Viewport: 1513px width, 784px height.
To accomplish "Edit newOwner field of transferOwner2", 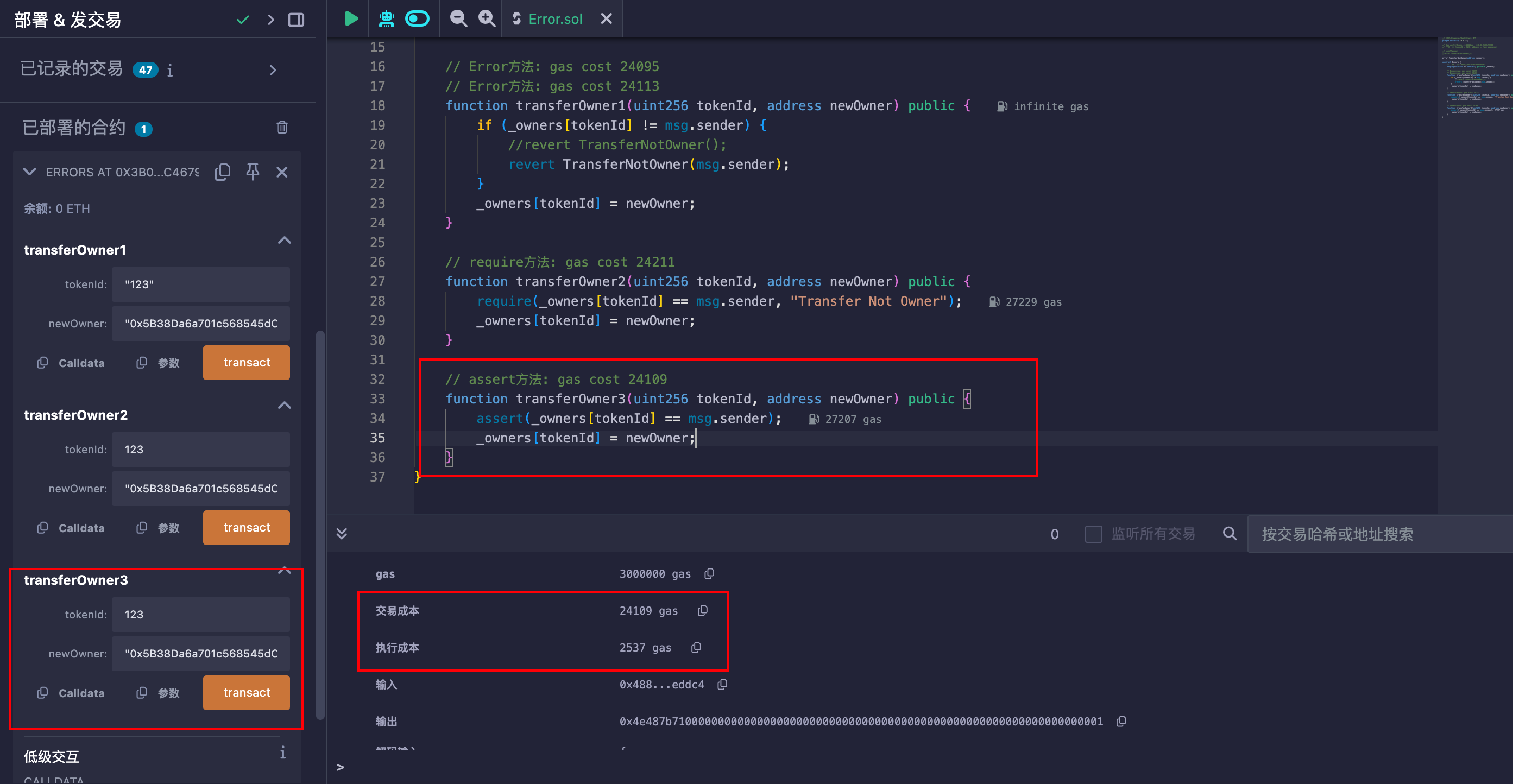I will pos(201,489).
